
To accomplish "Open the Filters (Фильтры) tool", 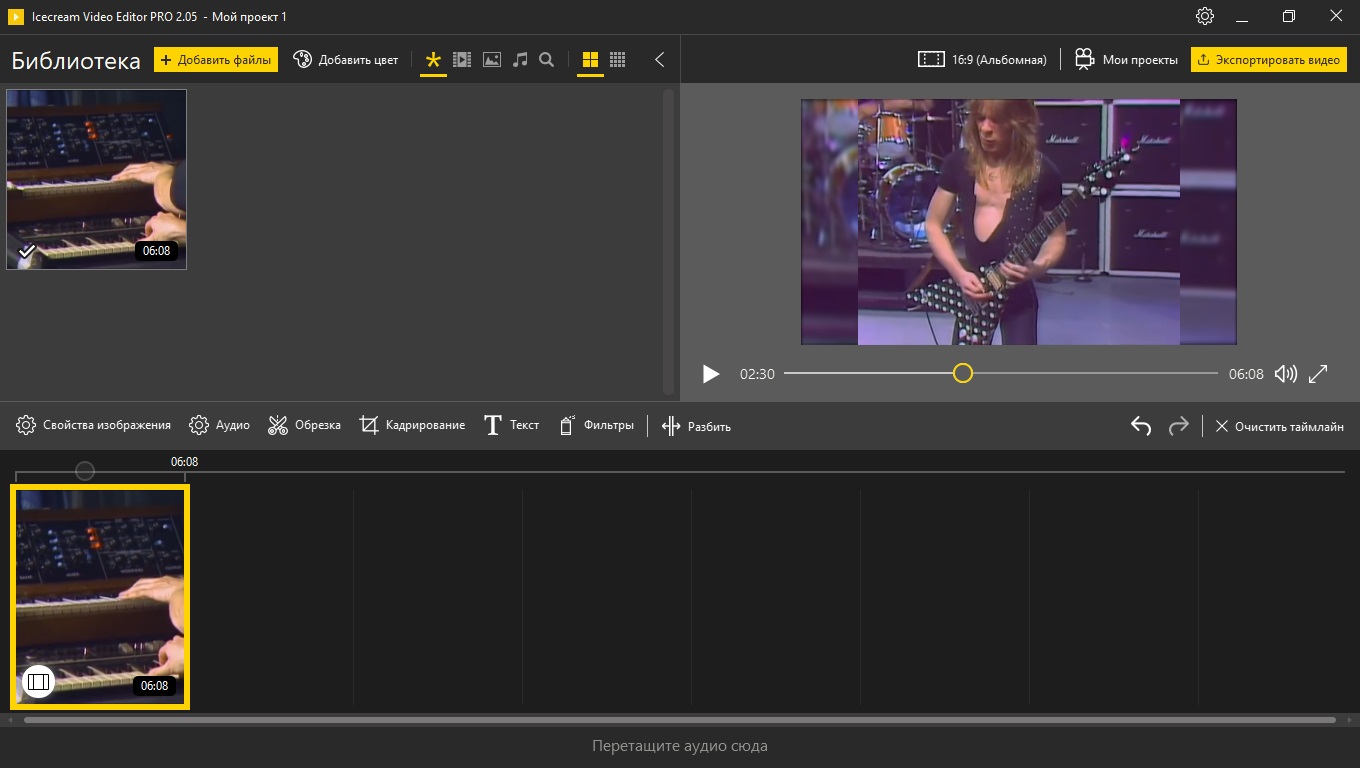I will pyautogui.click(x=596, y=426).
